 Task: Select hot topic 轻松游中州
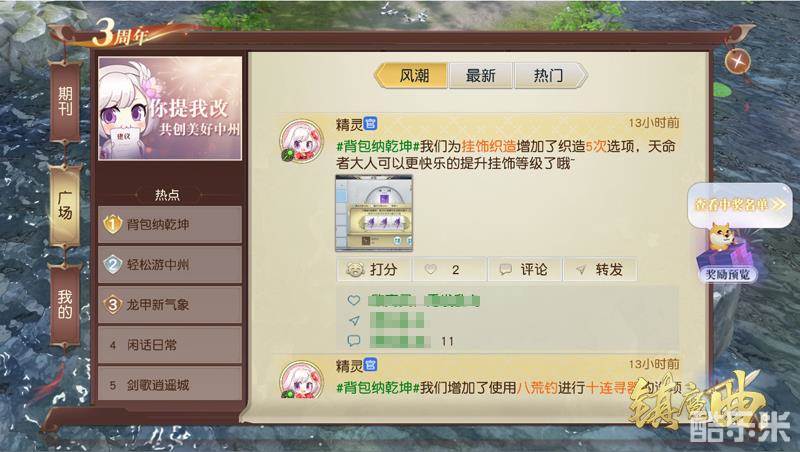(169, 265)
